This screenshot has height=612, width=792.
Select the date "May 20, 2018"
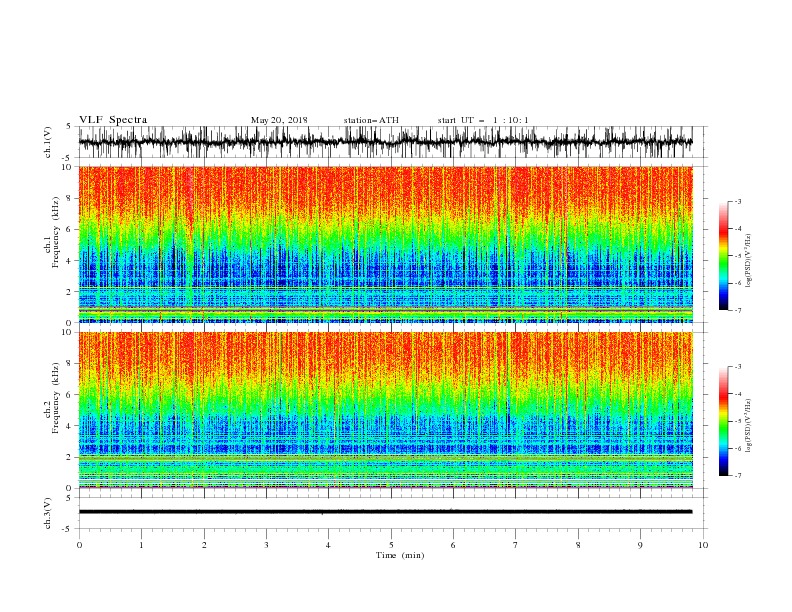coord(279,120)
